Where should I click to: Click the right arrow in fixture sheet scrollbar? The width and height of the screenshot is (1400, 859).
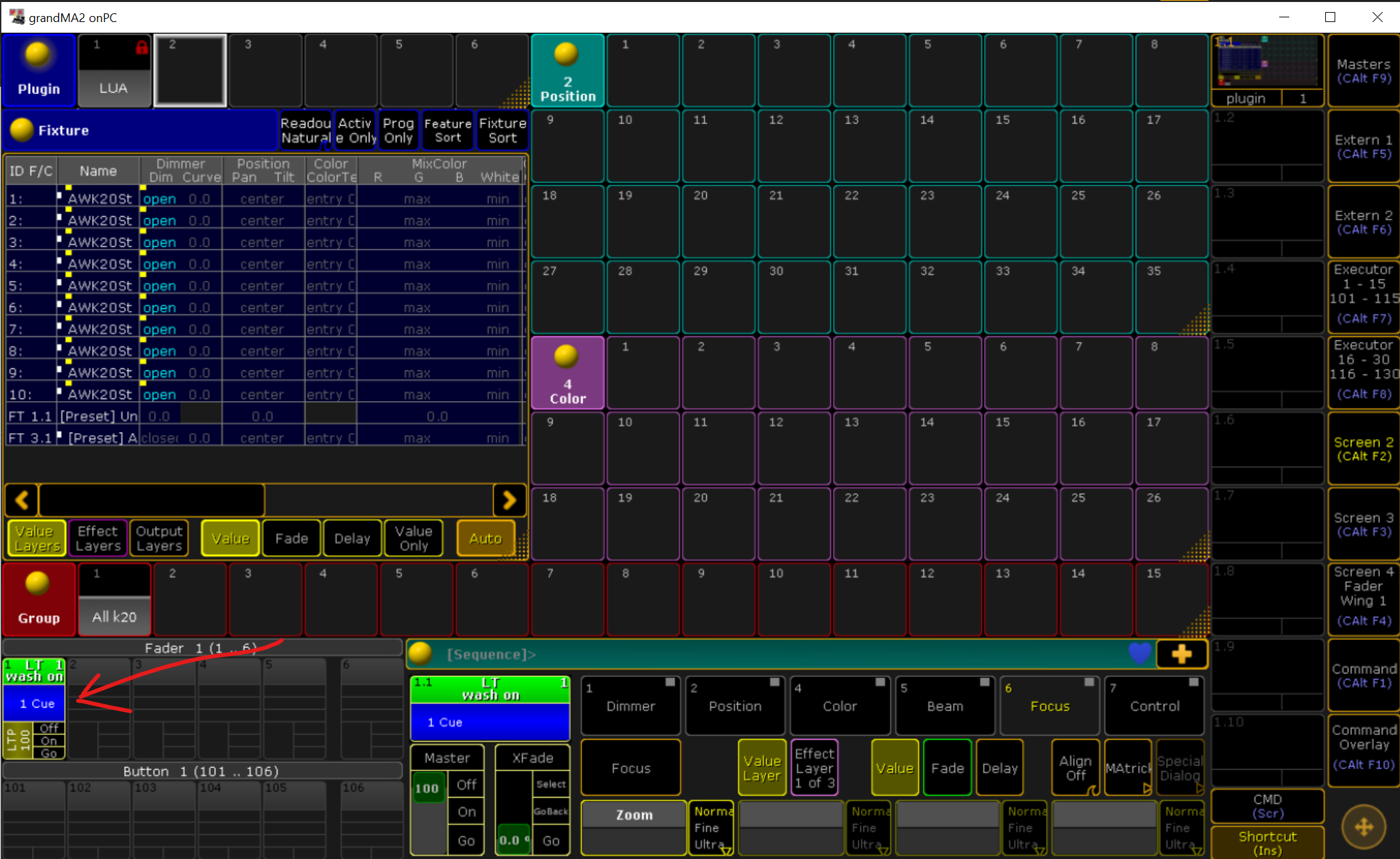(x=509, y=500)
